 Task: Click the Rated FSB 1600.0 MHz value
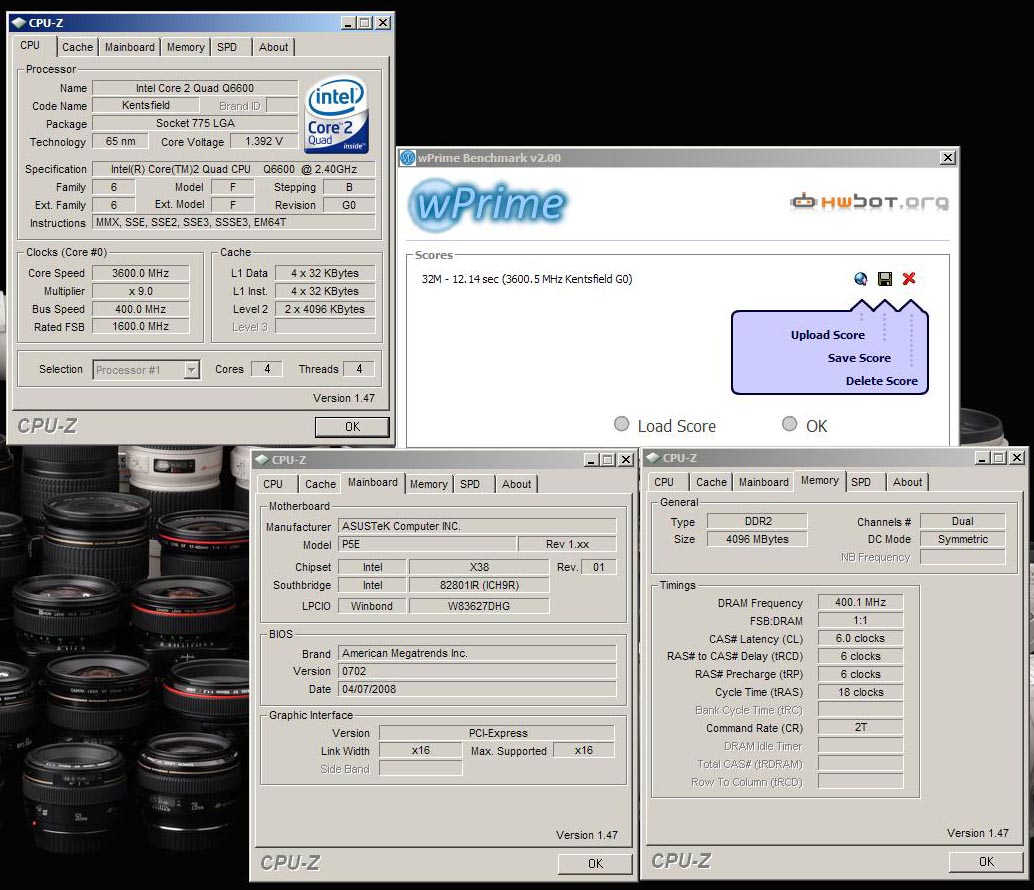tap(140, 326)
